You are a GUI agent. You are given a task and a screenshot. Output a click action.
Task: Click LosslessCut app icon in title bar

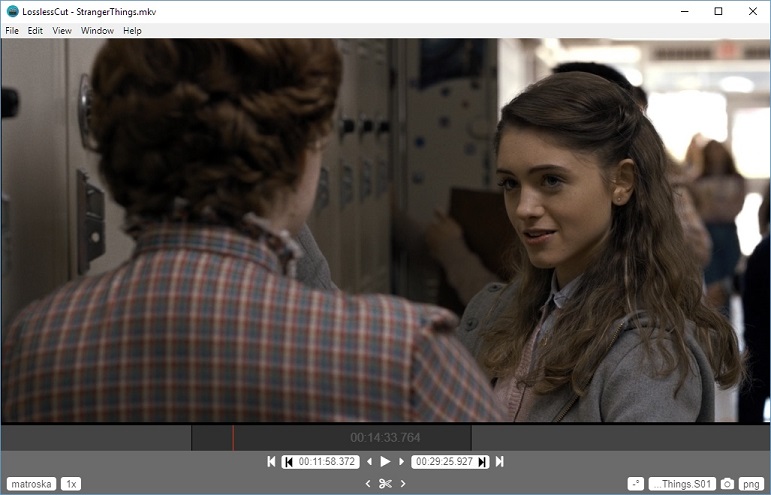click(12, 11)
